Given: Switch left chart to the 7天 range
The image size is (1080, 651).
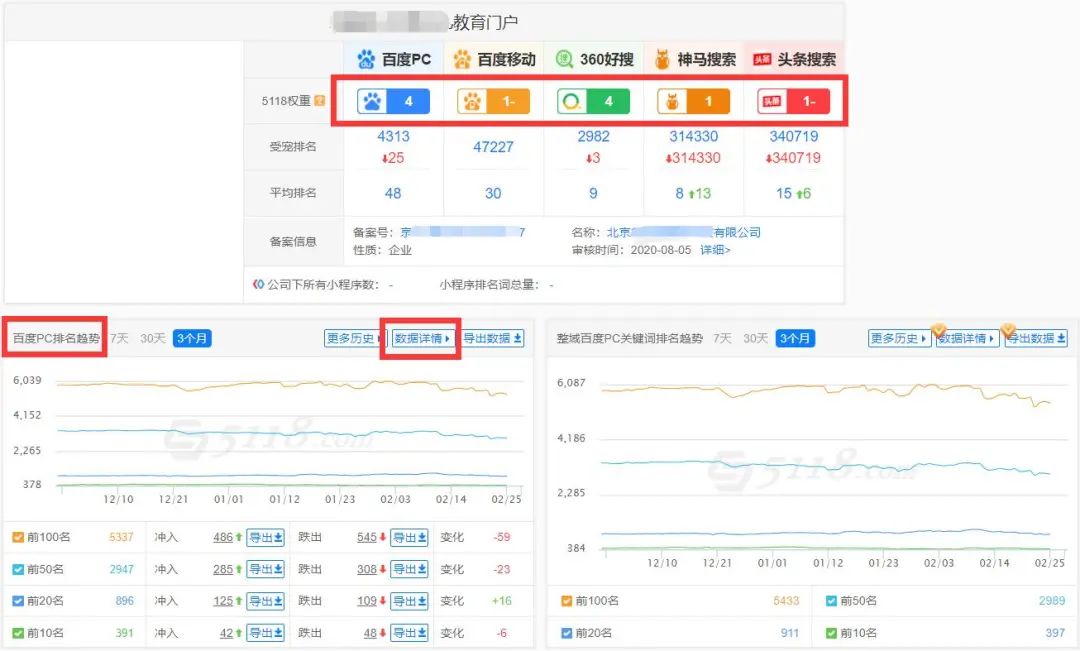Looking at the screenshot, I should tap(119, 339).
